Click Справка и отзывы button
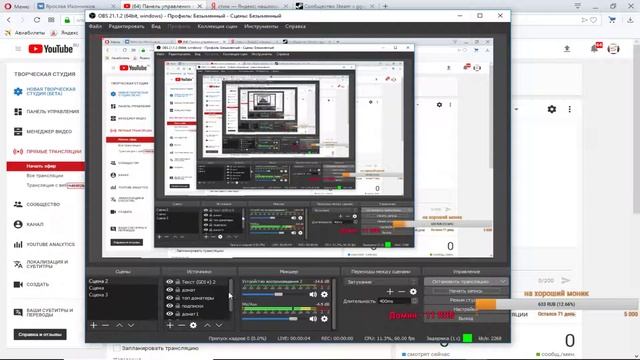Image resolution: width=640 pixels, height=360 pixels. [40, 335]
